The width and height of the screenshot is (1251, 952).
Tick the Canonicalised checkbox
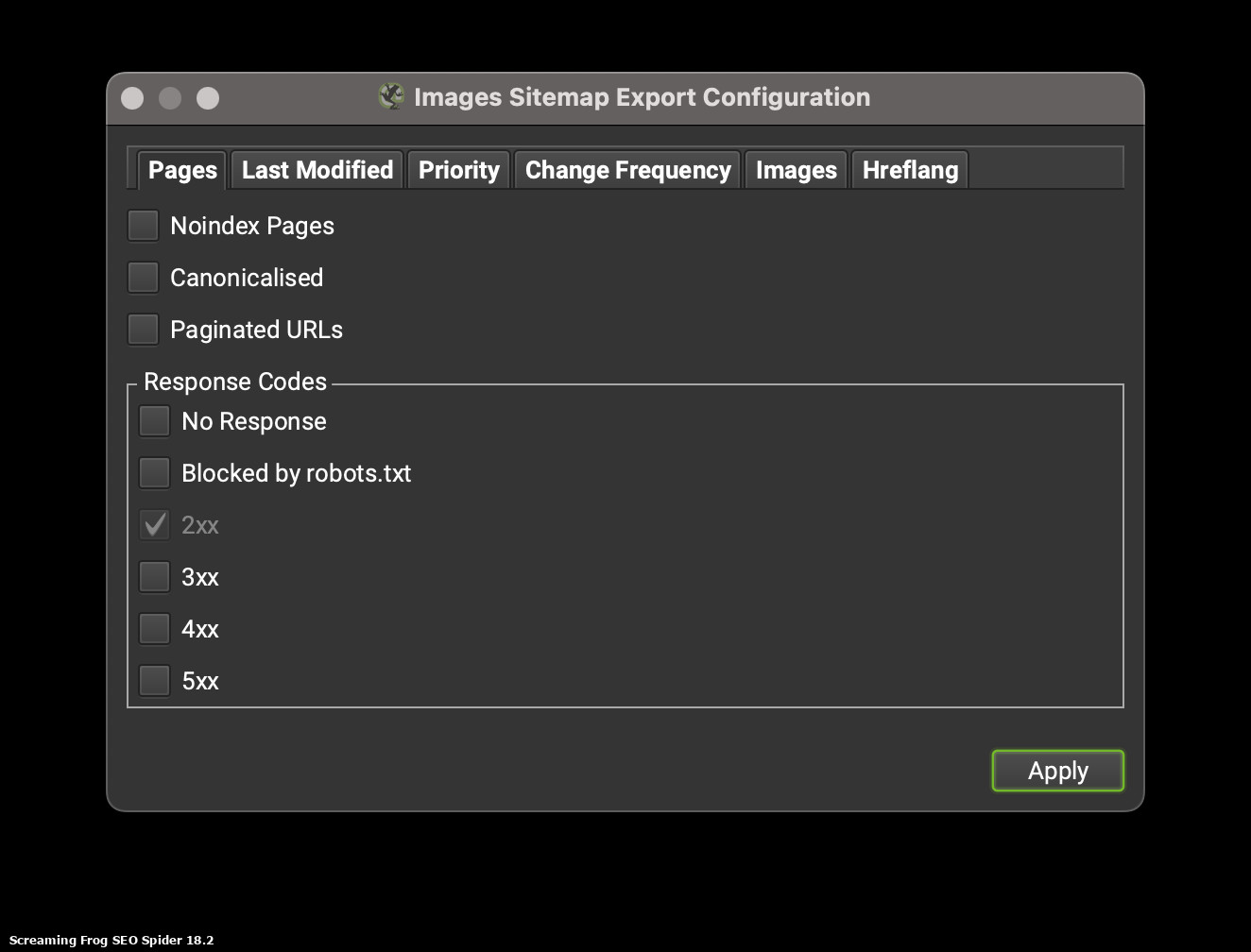pyautogui.click(x=144, y=278)
